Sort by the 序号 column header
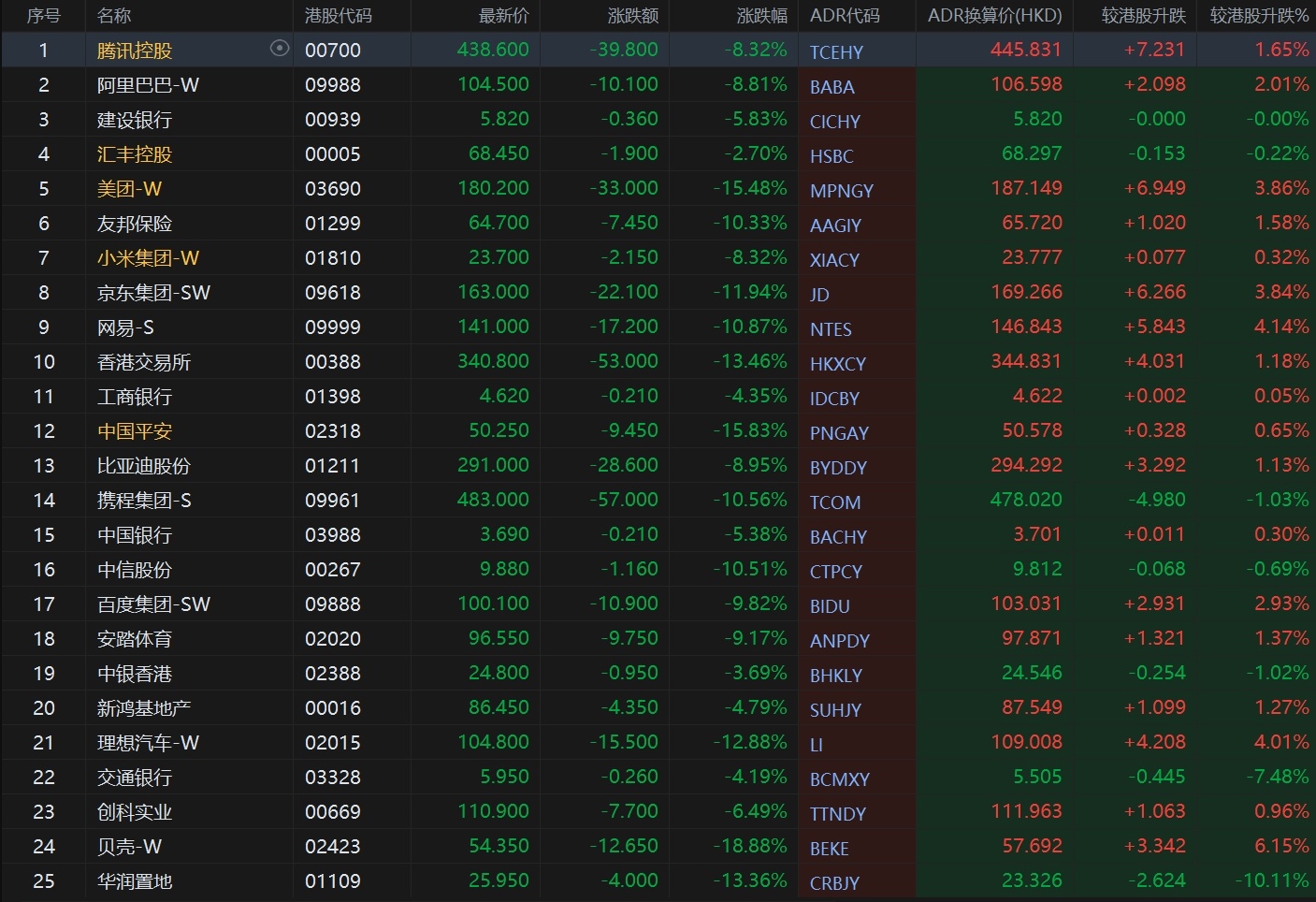The image size is (1316, 902). coord(43,16)
